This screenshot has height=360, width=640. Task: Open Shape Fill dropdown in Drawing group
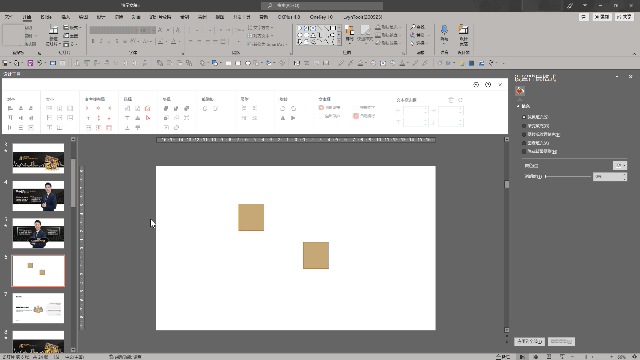tap(388, 27)
